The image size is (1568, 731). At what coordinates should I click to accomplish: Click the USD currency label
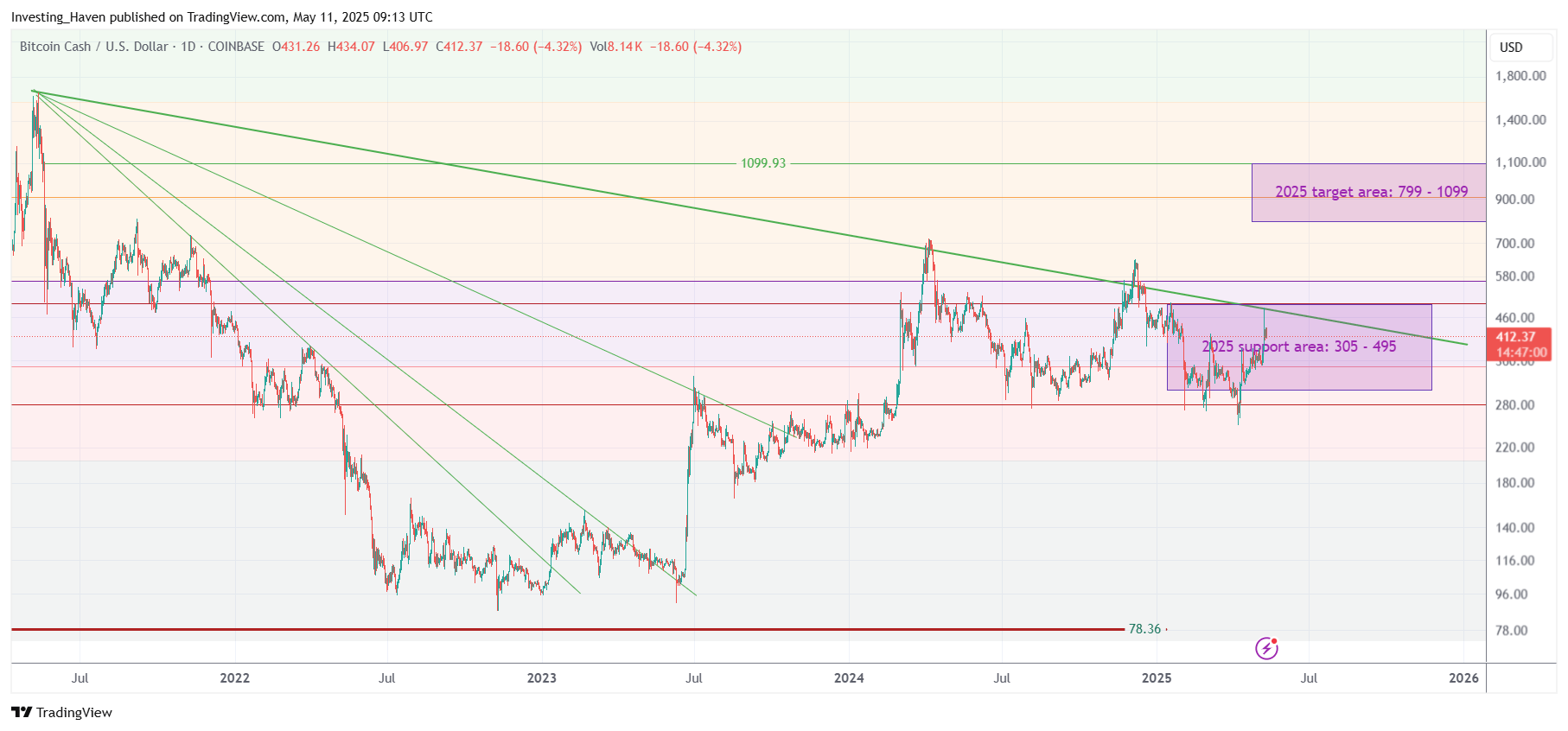pos(1511,48)
